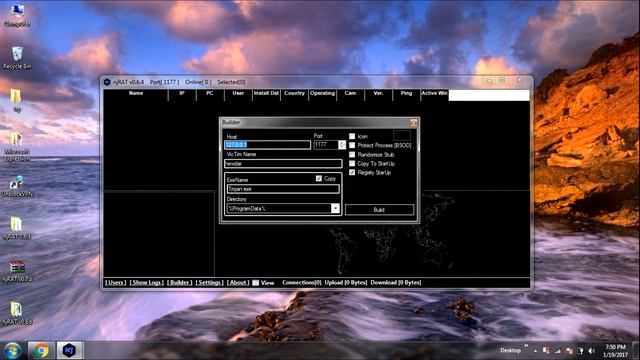Click the Cam column header
The height and width of the screenshot is (360, 640).
click(x=350, y=93)
